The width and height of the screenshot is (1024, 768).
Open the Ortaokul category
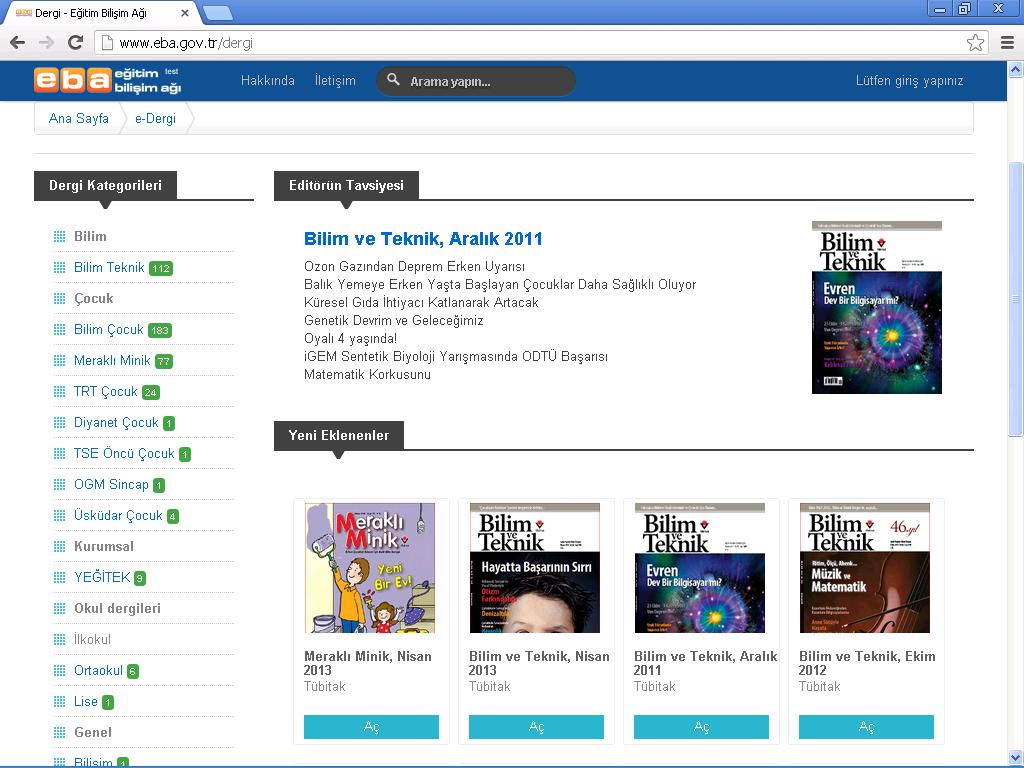point(98,670)
